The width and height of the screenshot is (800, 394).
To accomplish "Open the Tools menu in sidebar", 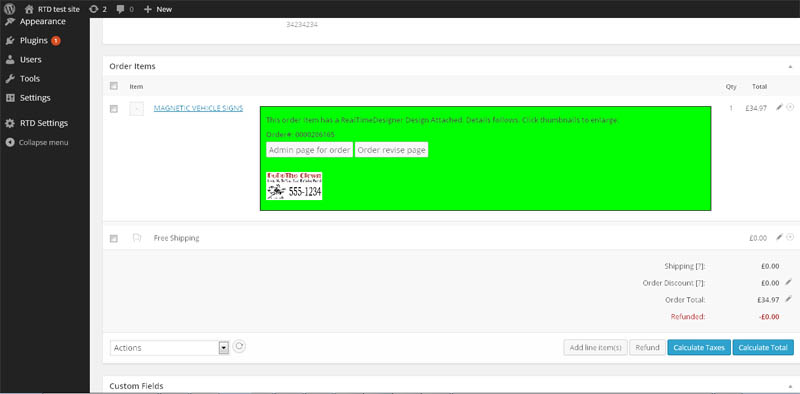I will click(x=30, y=79).
